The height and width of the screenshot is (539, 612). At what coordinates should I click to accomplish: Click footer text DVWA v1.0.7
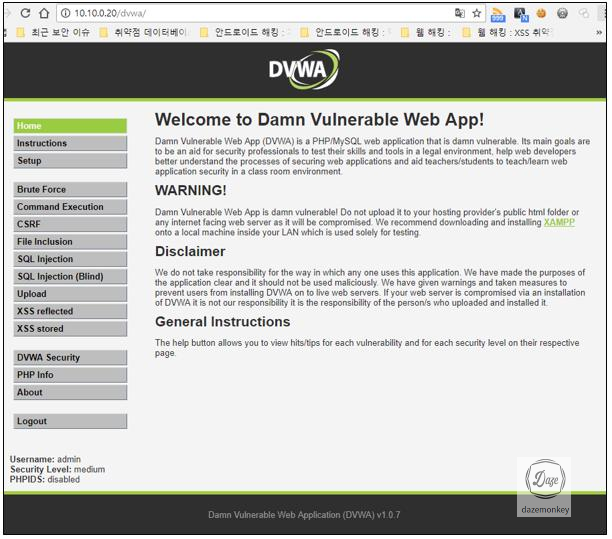pos(304,515)
